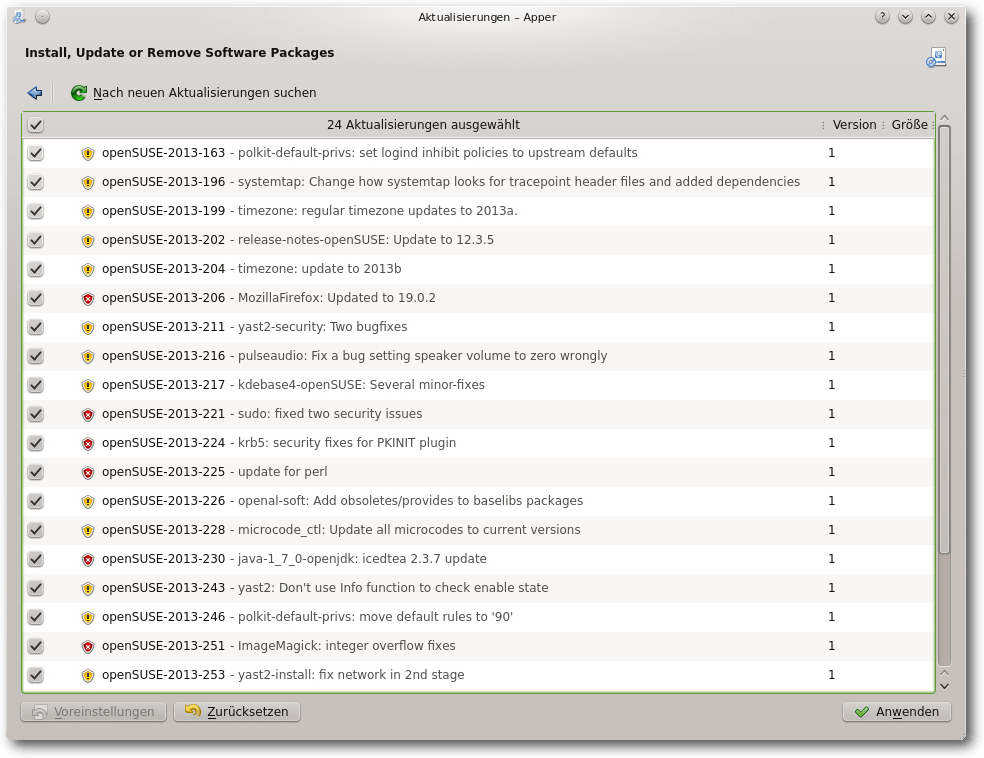Click the software packages icon at top right

point(936,58)
